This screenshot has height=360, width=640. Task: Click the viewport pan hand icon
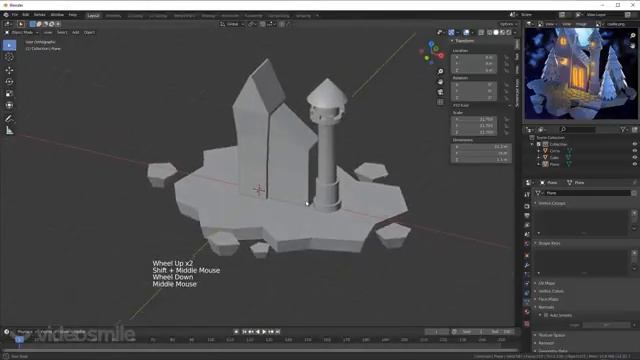click(x=440, y=82)
